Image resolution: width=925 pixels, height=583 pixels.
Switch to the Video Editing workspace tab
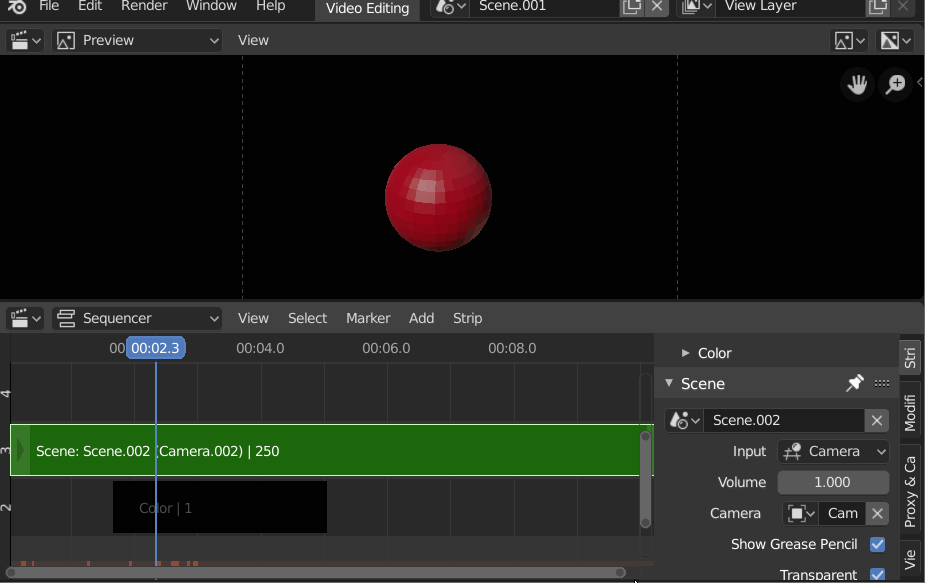(x=367, y=8)
